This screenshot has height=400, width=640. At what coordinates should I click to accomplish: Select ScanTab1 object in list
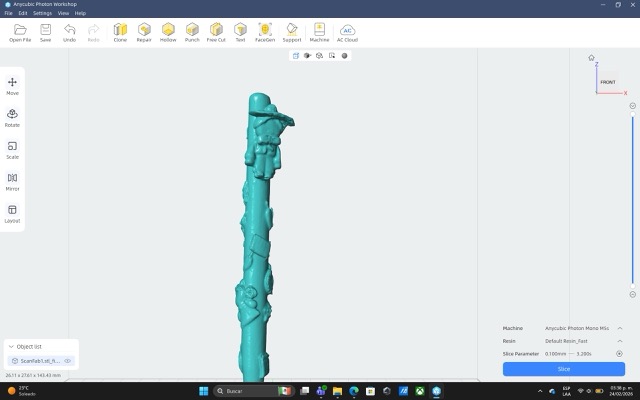[x=40, y=361]
